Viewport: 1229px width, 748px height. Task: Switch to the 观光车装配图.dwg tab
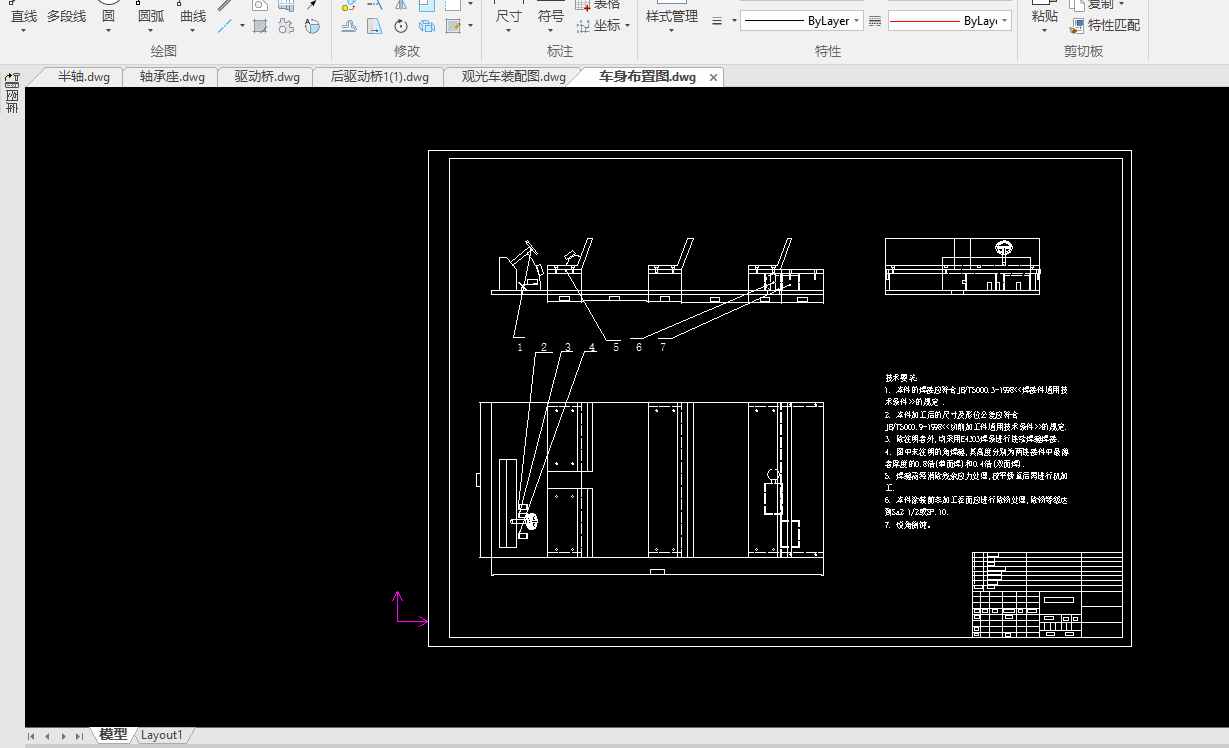pos(513,77)
